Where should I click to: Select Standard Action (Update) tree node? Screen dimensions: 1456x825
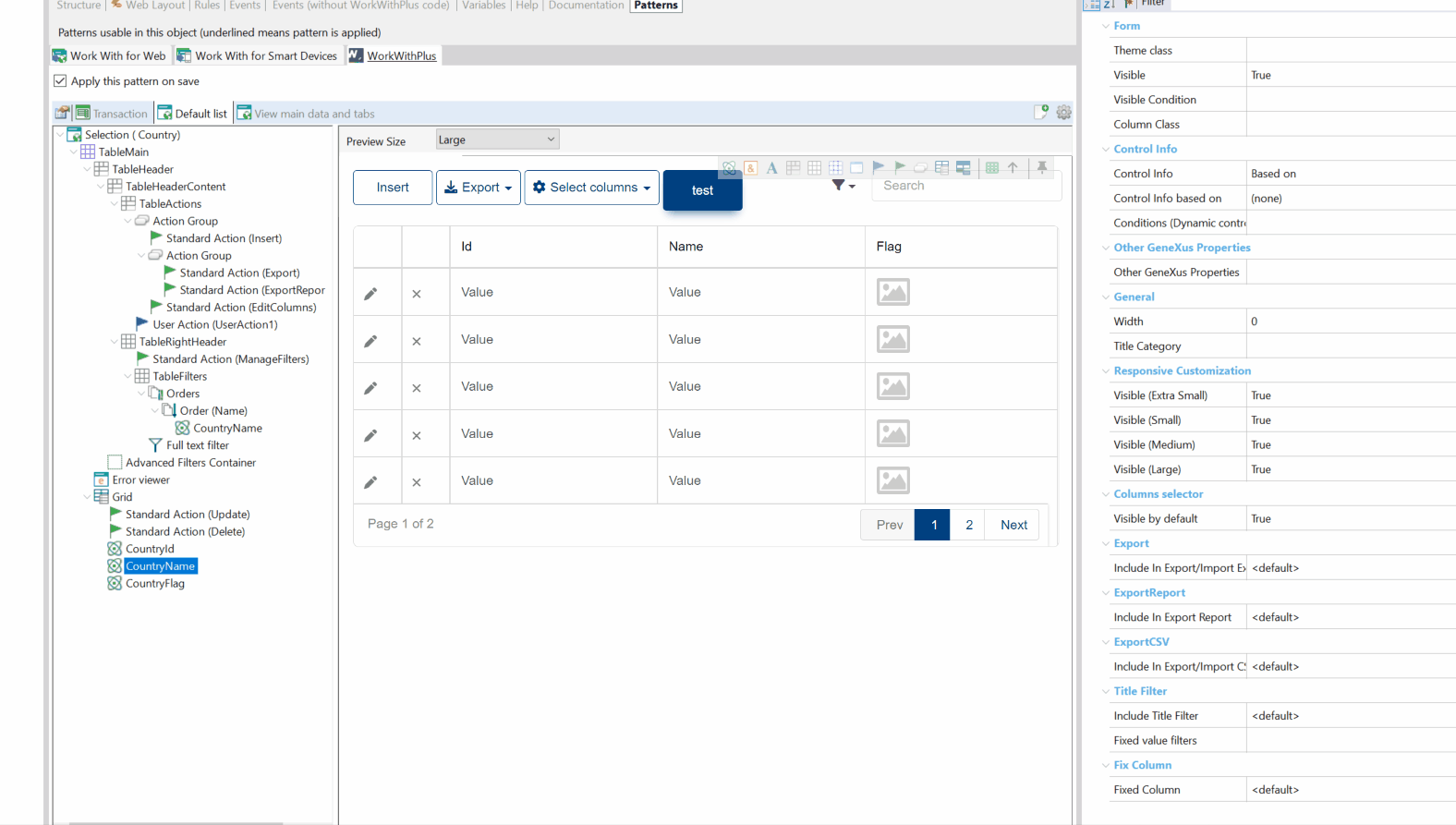tap(188, 515)
